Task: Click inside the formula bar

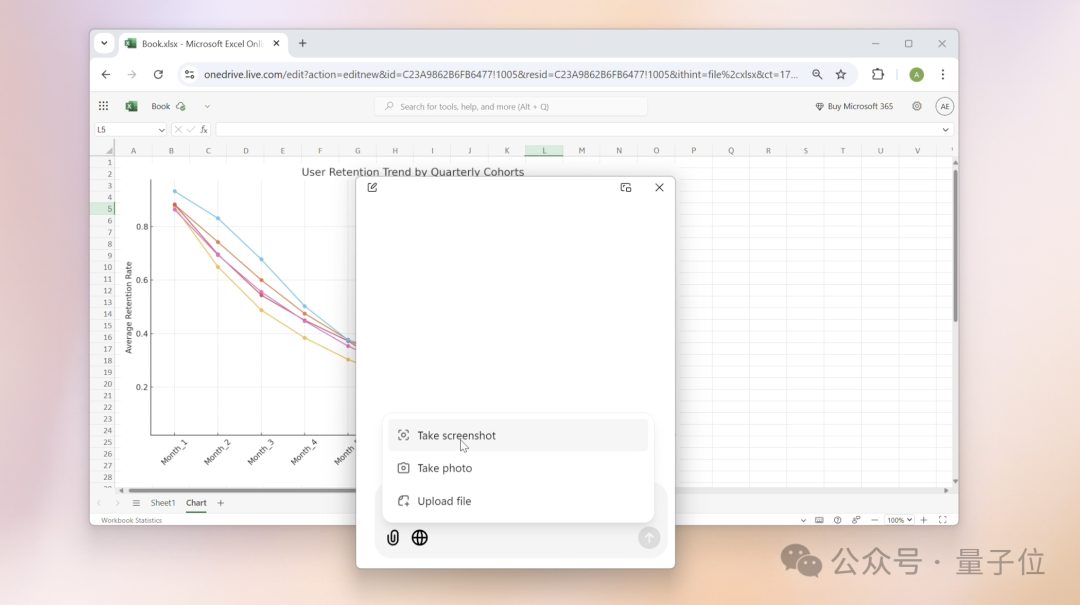Action: (x=577, y=130)
